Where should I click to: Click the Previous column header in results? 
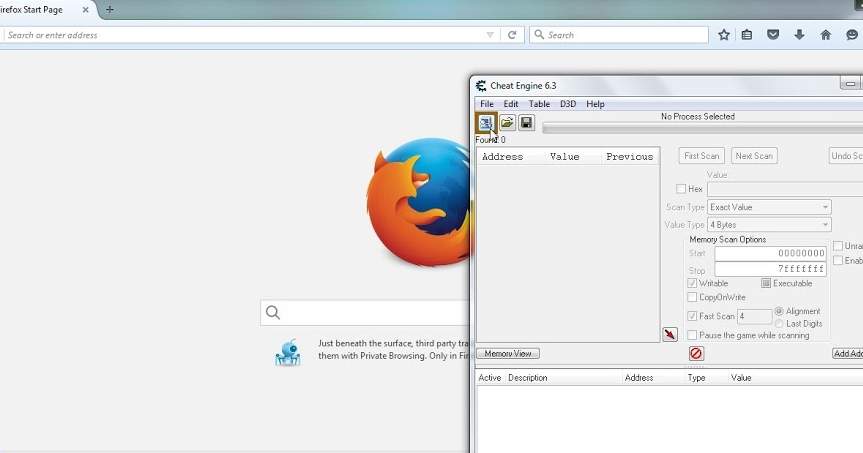(x=630, y=156)
